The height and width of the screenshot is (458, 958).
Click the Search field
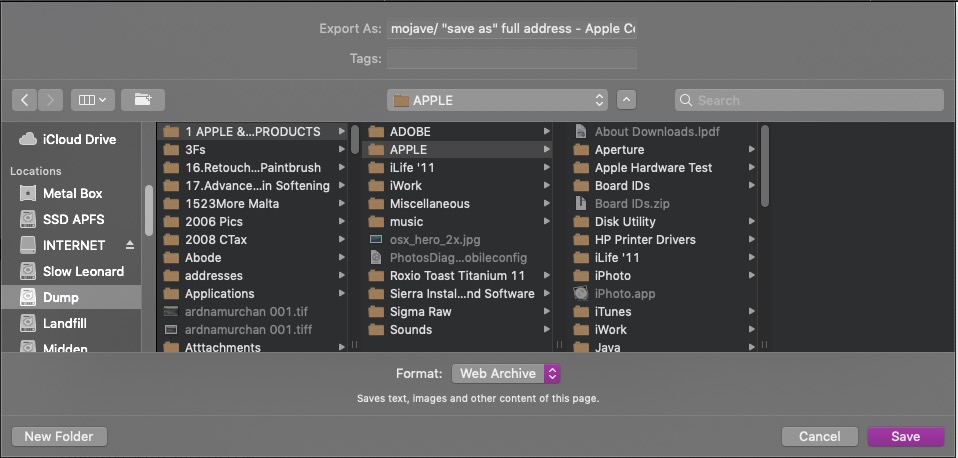coord(810,100)
